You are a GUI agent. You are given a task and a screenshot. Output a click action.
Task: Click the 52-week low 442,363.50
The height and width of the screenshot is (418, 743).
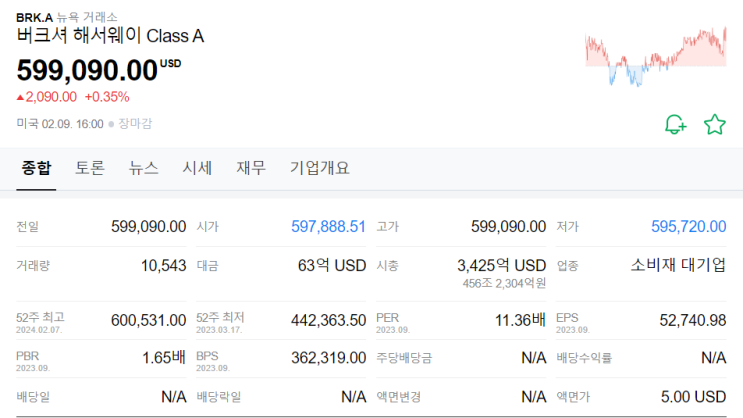click(328, 320)
